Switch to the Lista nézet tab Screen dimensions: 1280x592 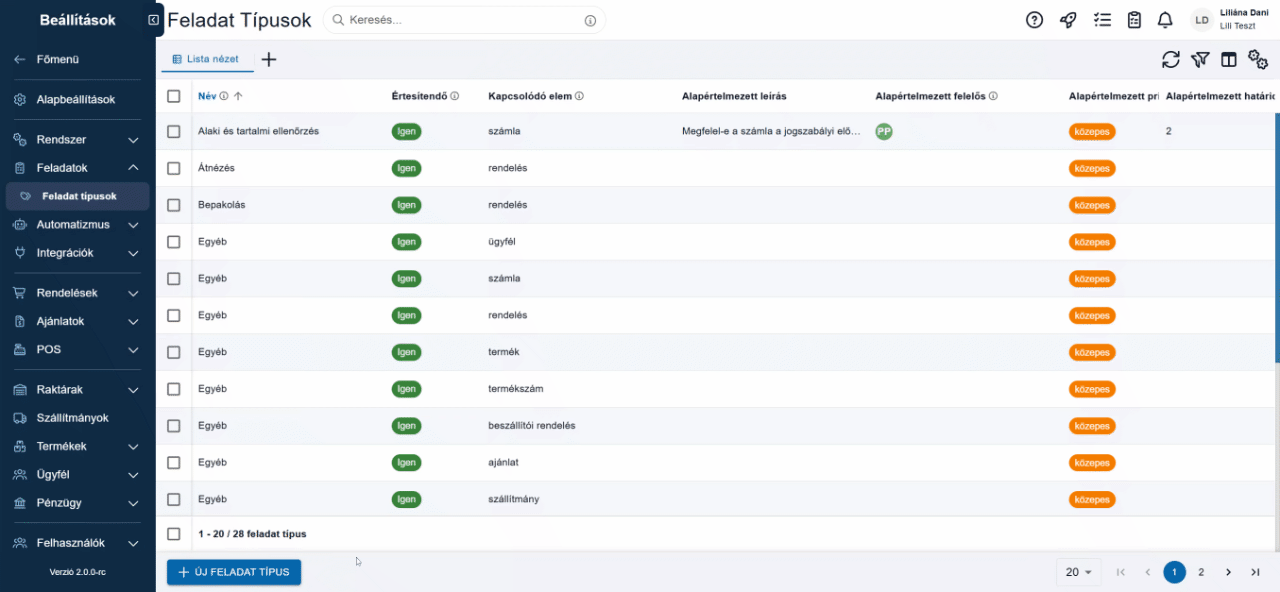tap(207, 59)
